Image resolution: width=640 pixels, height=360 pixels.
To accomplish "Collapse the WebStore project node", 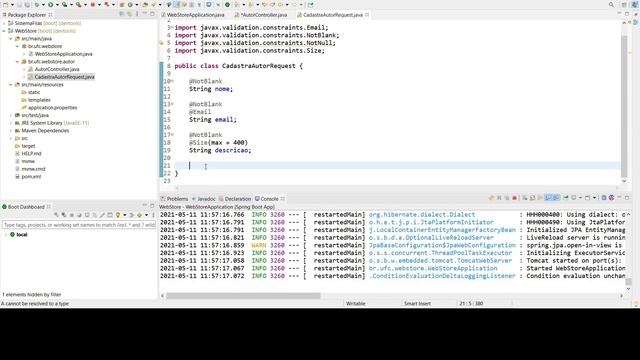I will 4,31.
